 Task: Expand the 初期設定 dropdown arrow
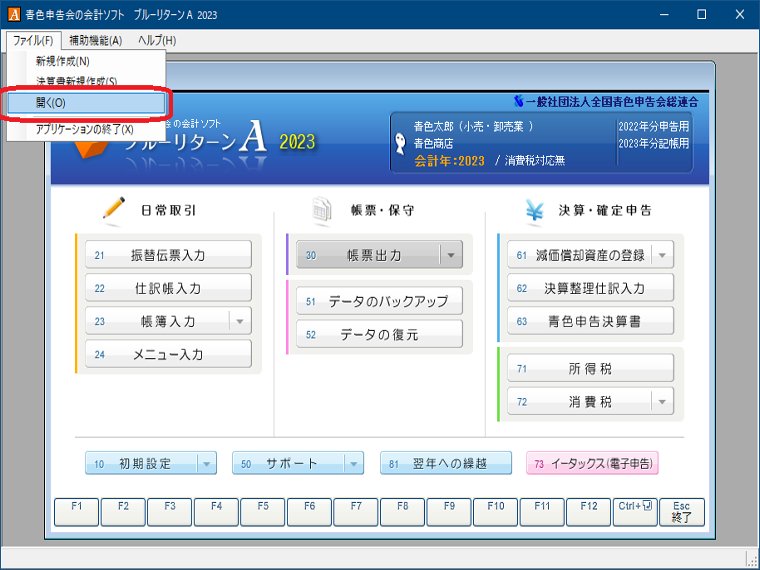207,463
